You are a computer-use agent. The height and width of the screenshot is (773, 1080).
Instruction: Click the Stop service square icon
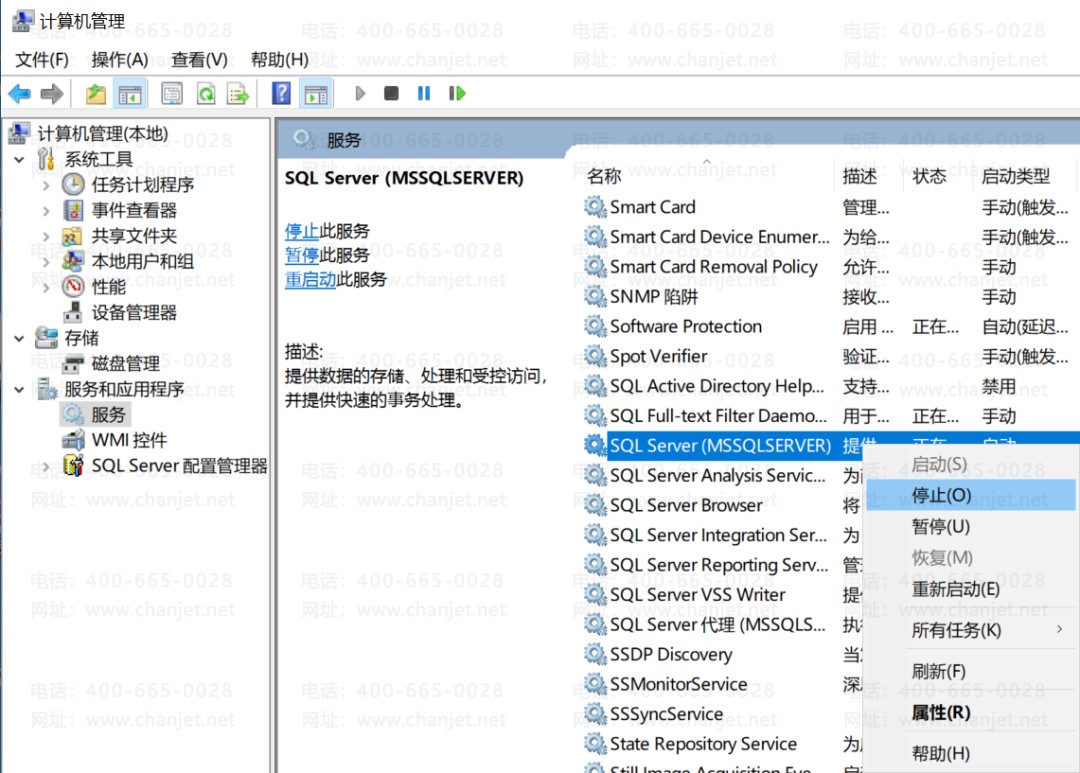pyautogui.click(x=391, y=93)
